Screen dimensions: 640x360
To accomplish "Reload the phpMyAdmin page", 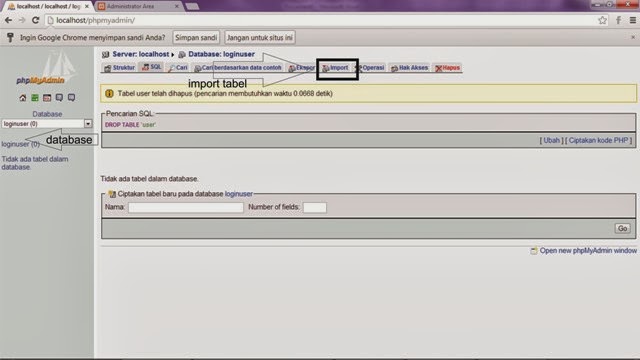I will [36, 20].
